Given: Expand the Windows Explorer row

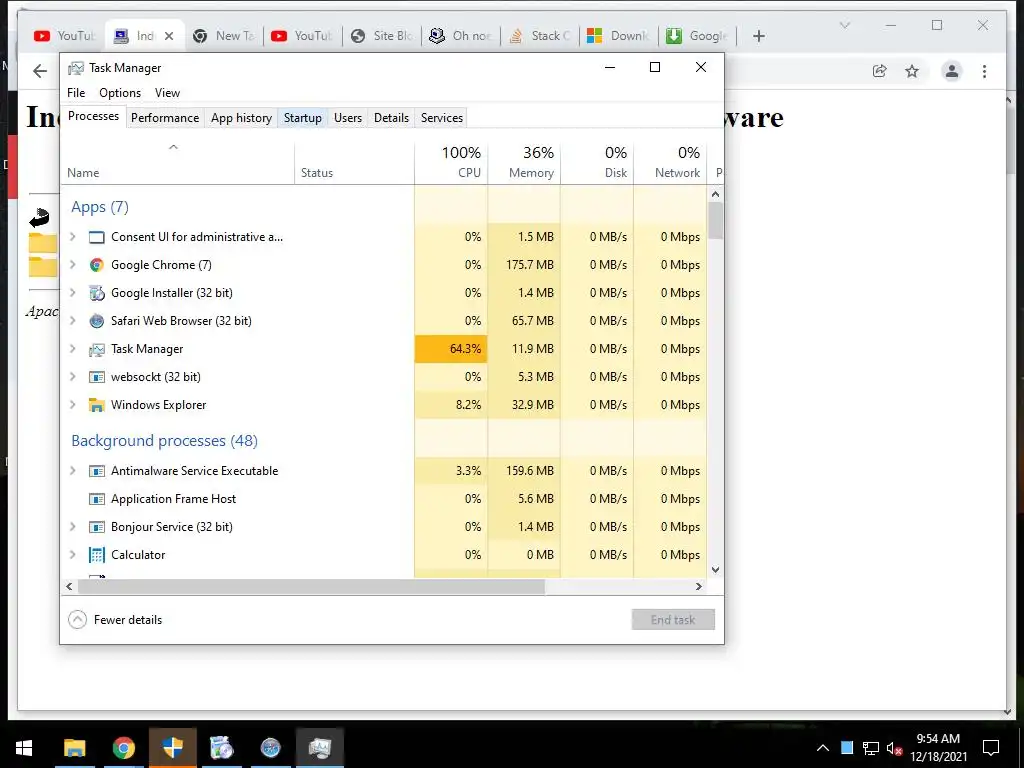Looking at the screenshot, I should 72,405.
